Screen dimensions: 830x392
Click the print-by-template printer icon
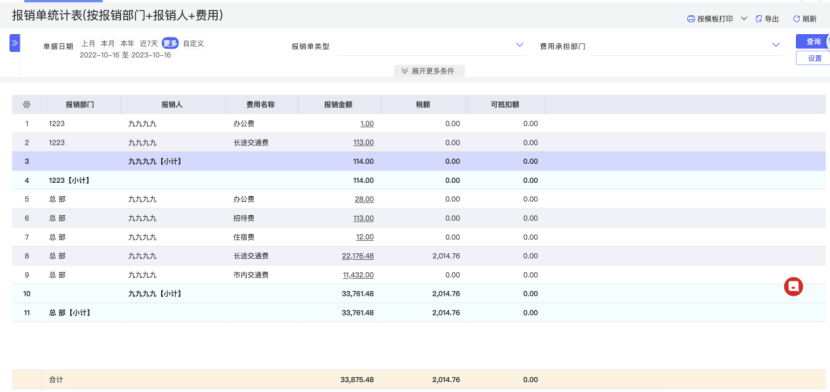(690, 19)
